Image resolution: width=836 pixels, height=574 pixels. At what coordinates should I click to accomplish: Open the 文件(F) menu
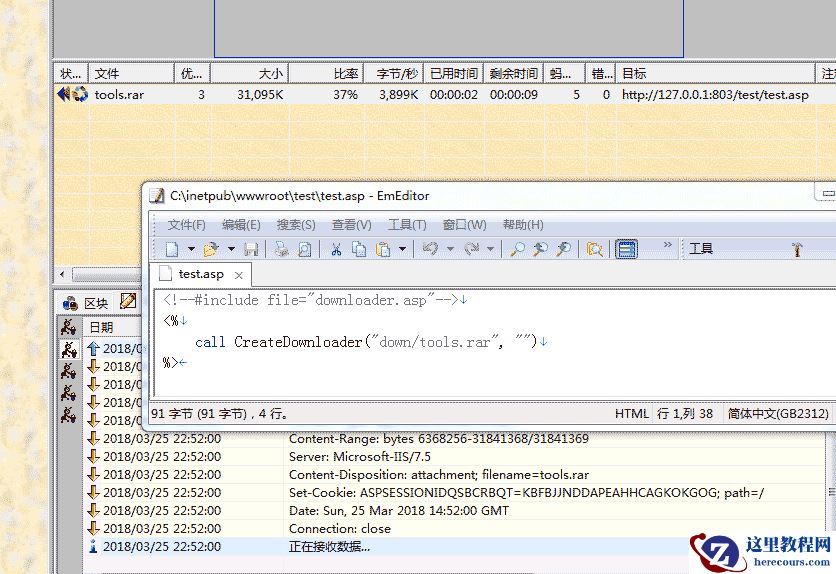coord(186,225)
